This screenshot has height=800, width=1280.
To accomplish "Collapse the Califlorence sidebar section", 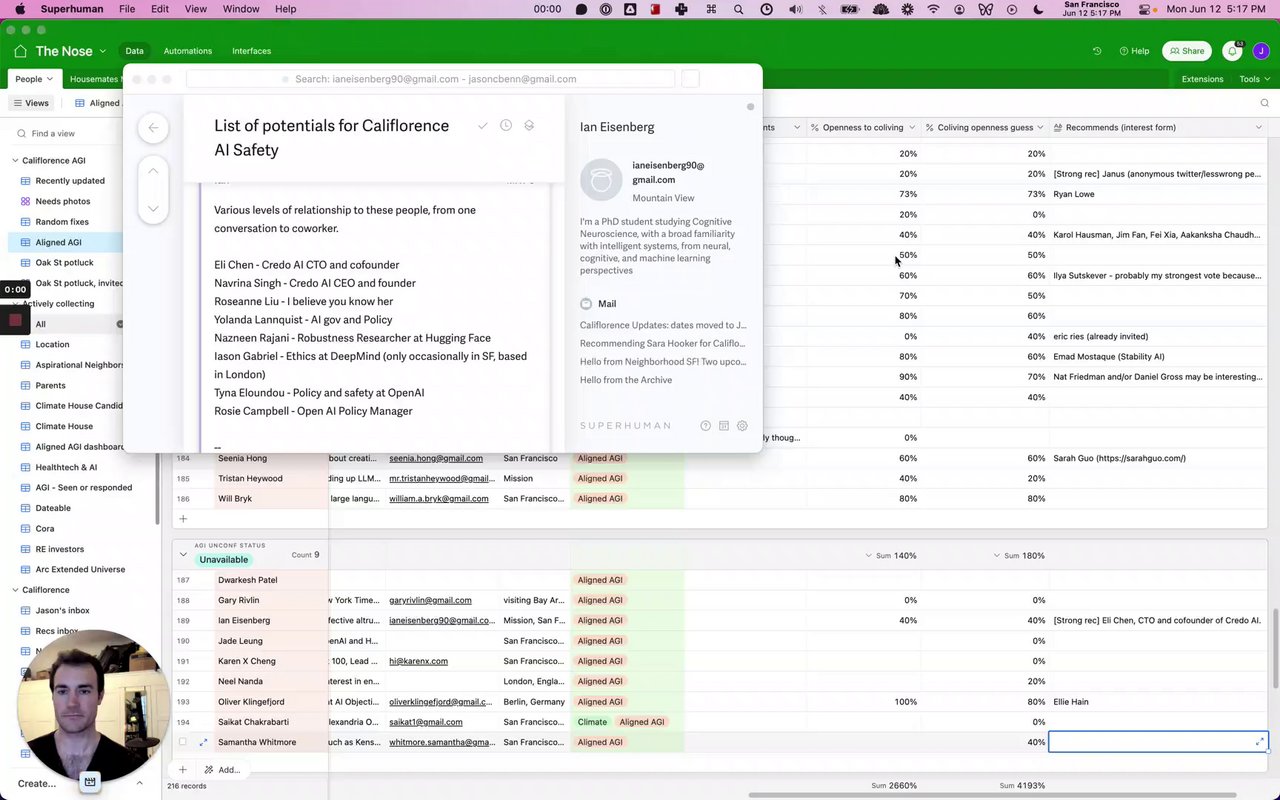I will coord(15,590).
